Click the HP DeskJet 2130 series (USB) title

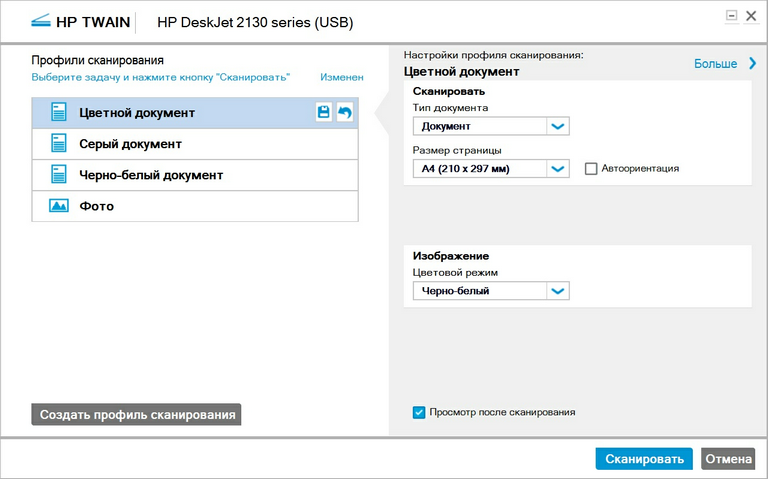point(255,22)
